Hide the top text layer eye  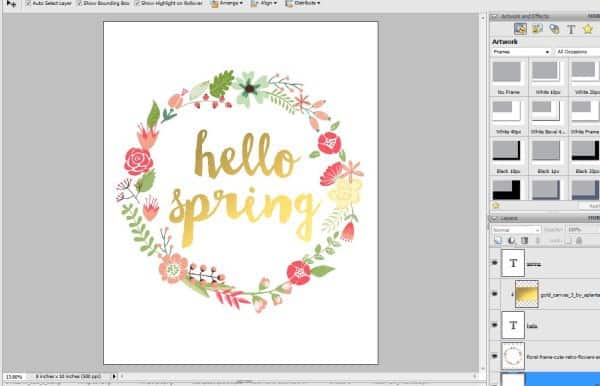point(494,263)
